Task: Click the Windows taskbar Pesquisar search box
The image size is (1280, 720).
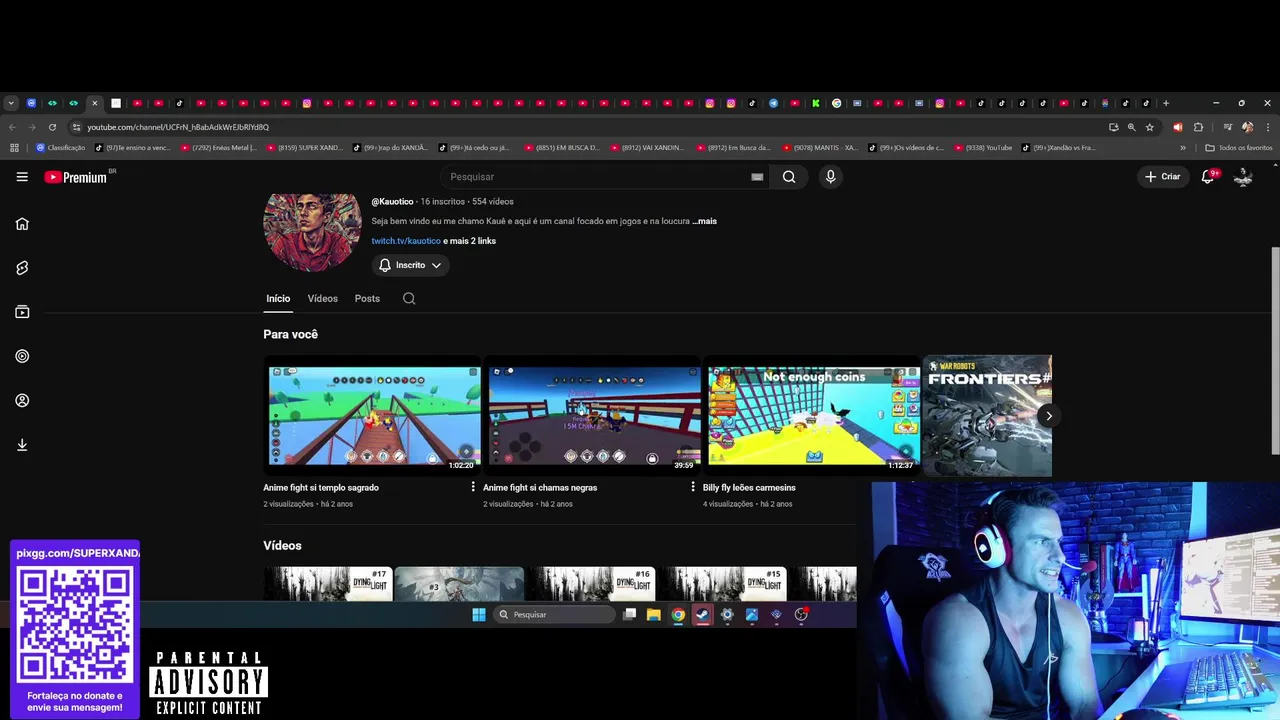Action: coord(556,615)
